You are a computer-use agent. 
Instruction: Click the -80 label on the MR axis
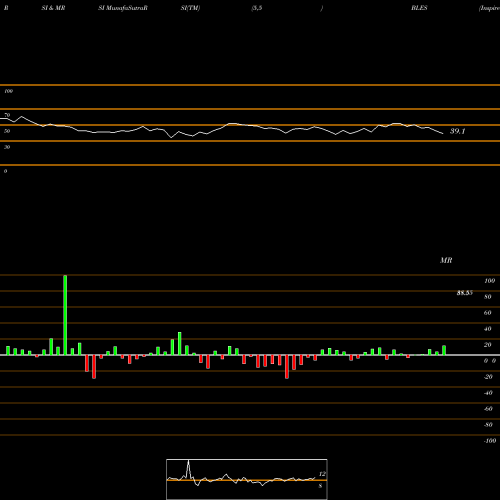pyautogui.click(x=488, y=425)
